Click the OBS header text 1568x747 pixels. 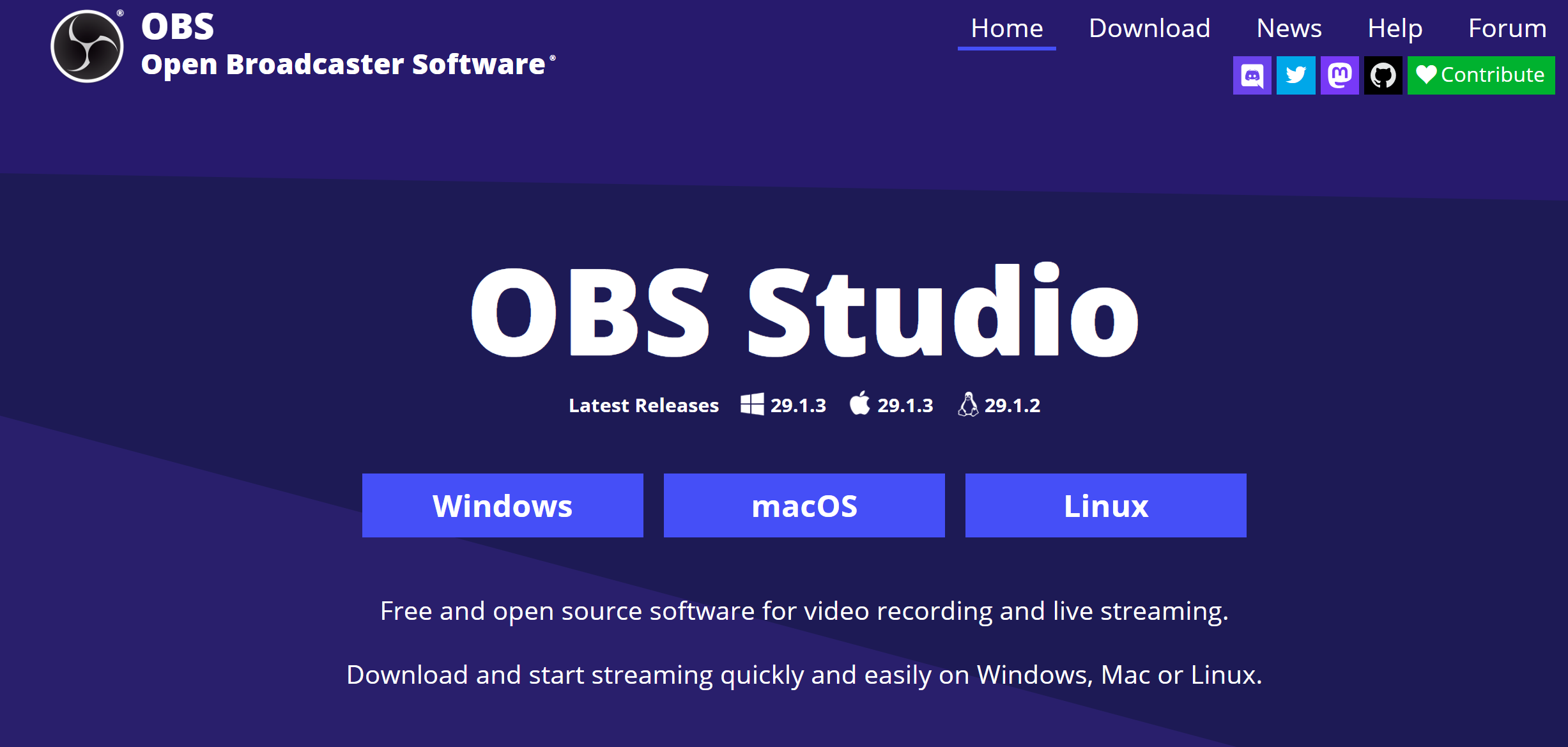178,27
